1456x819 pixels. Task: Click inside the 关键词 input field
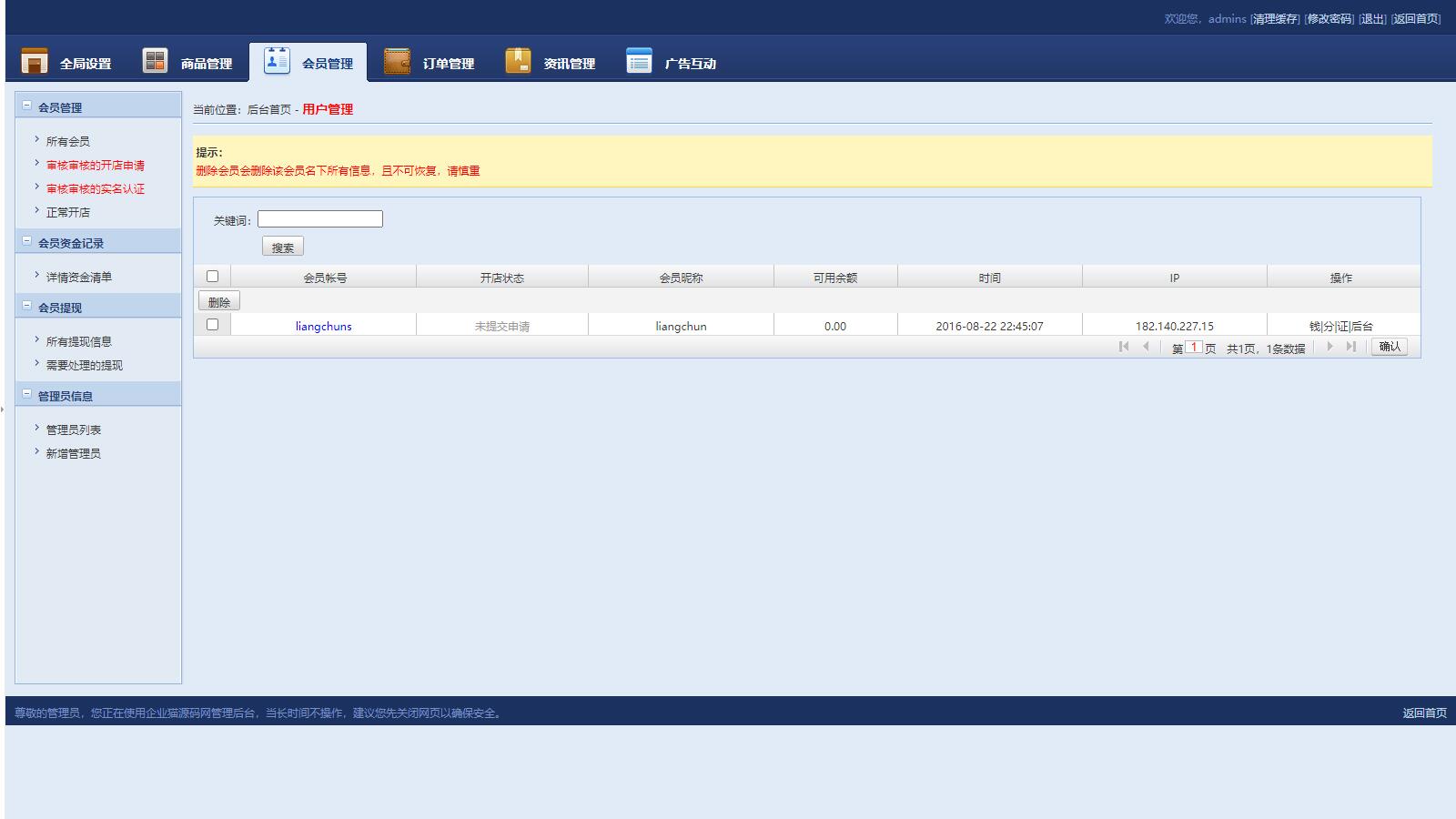pyautogui.click(x=318, y=218)
